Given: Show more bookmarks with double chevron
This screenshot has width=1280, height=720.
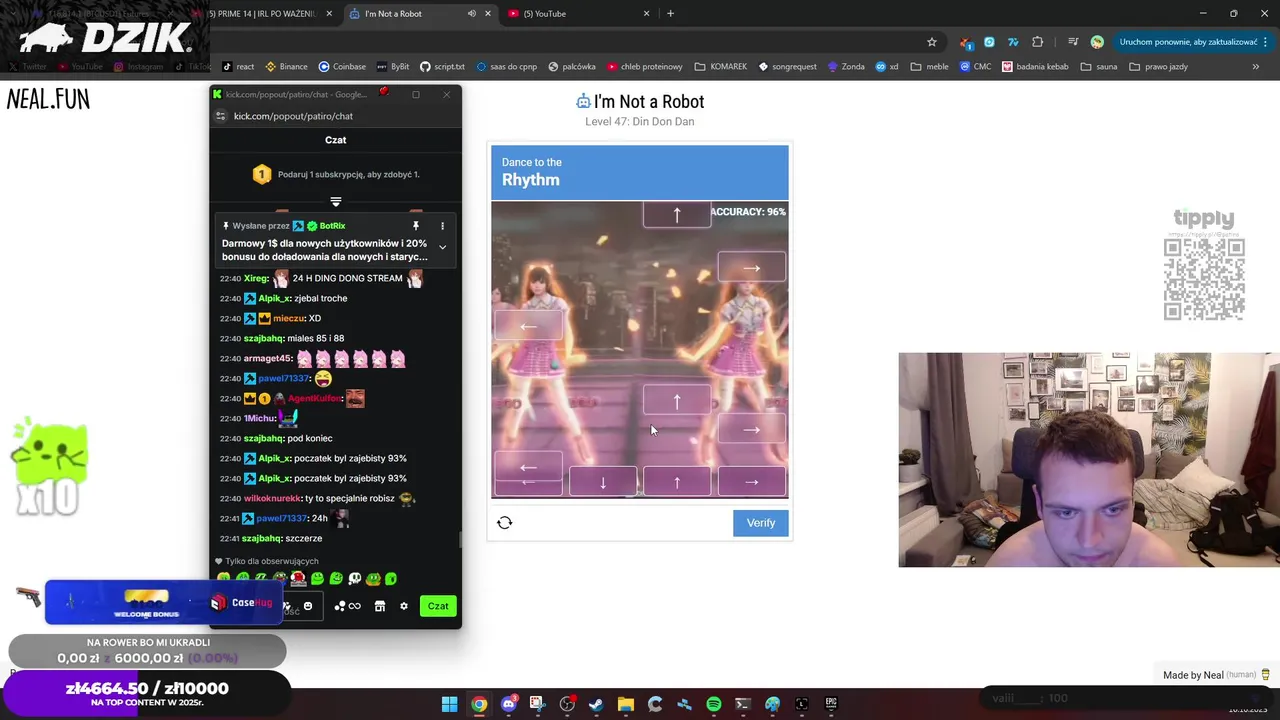Looking at the screenshot, I should (1255, 67).
